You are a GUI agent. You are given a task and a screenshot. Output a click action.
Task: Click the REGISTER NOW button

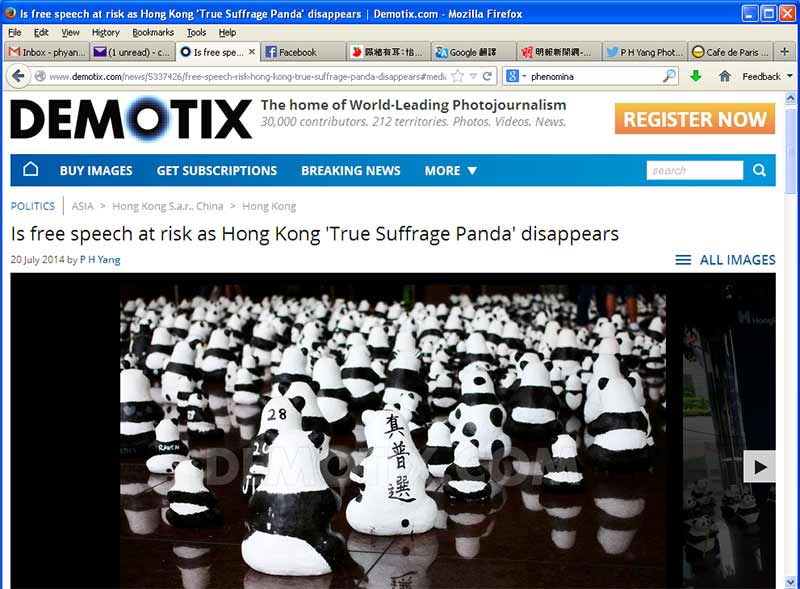point(695,119)
